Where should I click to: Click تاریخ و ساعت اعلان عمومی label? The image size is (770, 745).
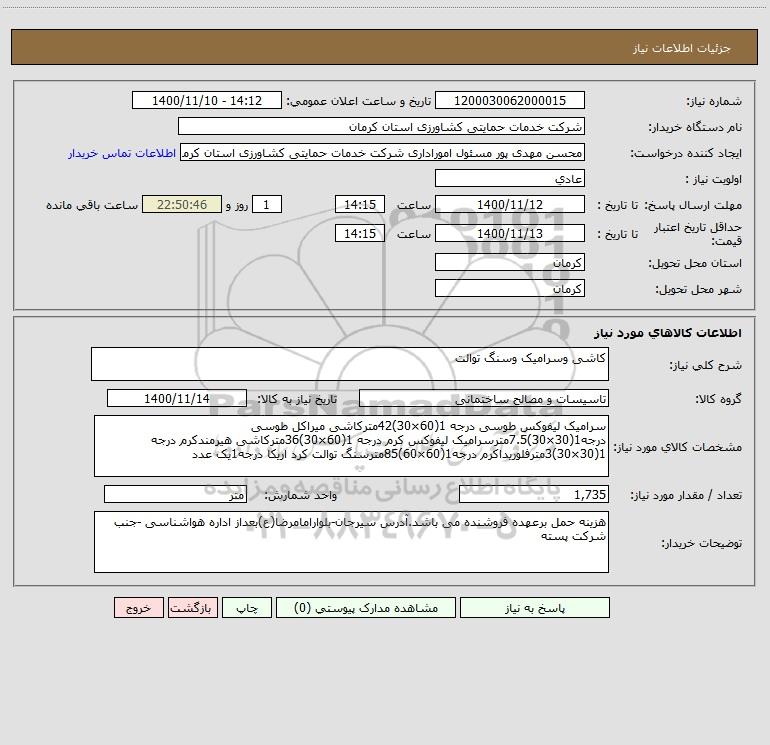coord(358,102)
